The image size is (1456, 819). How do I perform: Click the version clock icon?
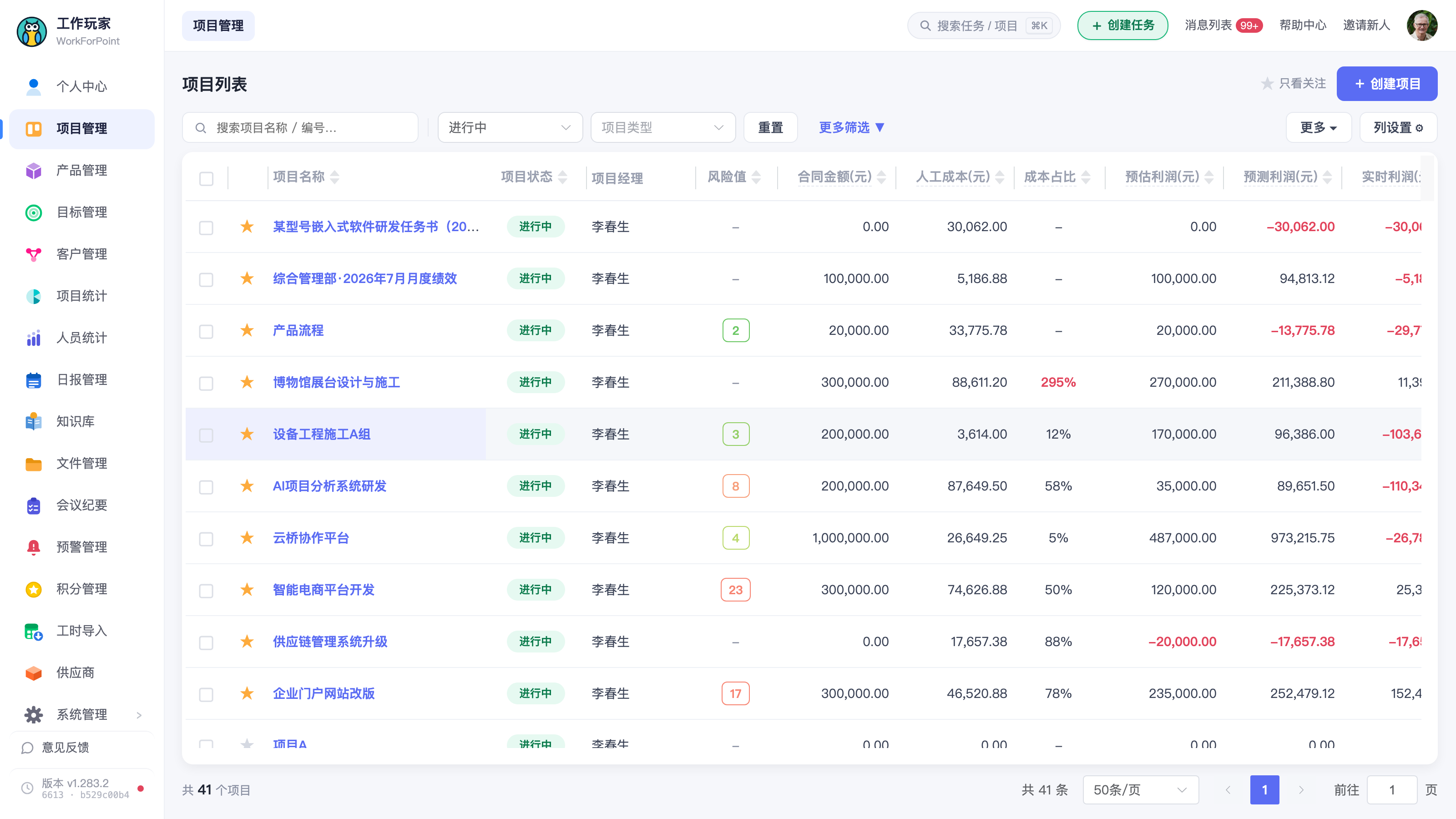tap(27, 788)
